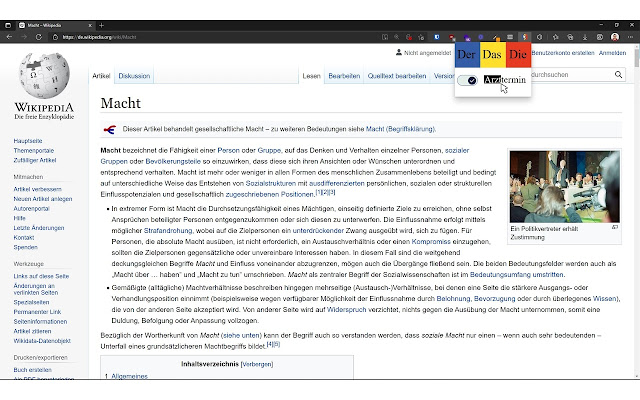
Task: Open the zoom magnifier in the address bar
Action: 396,37
